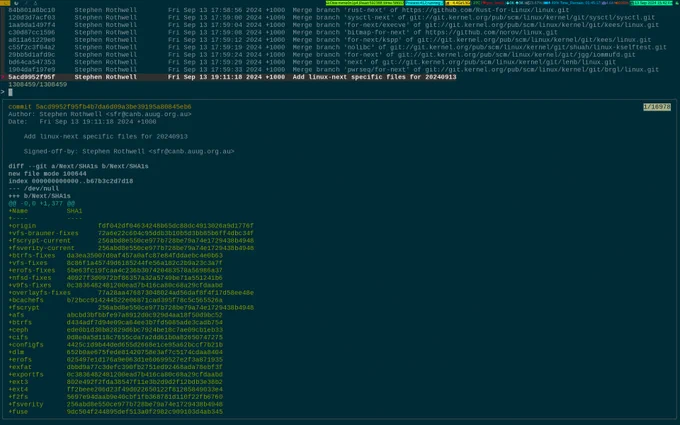680x425 pixels.
Task: Click the '+++ b/Next/SHA1s' line
Action: pyautogui.click(x=39, y=196)
